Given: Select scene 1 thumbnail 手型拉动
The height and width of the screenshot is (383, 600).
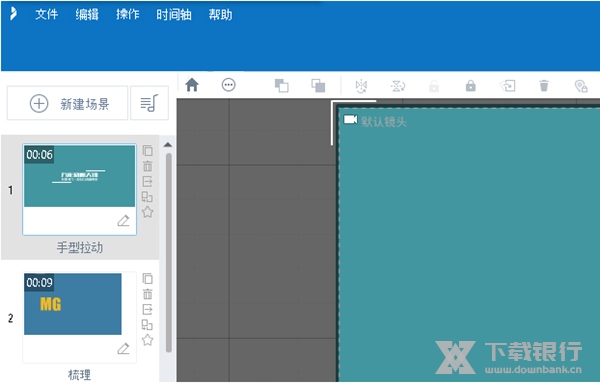Looking at the screenshot, I should (x=80, y=176).
